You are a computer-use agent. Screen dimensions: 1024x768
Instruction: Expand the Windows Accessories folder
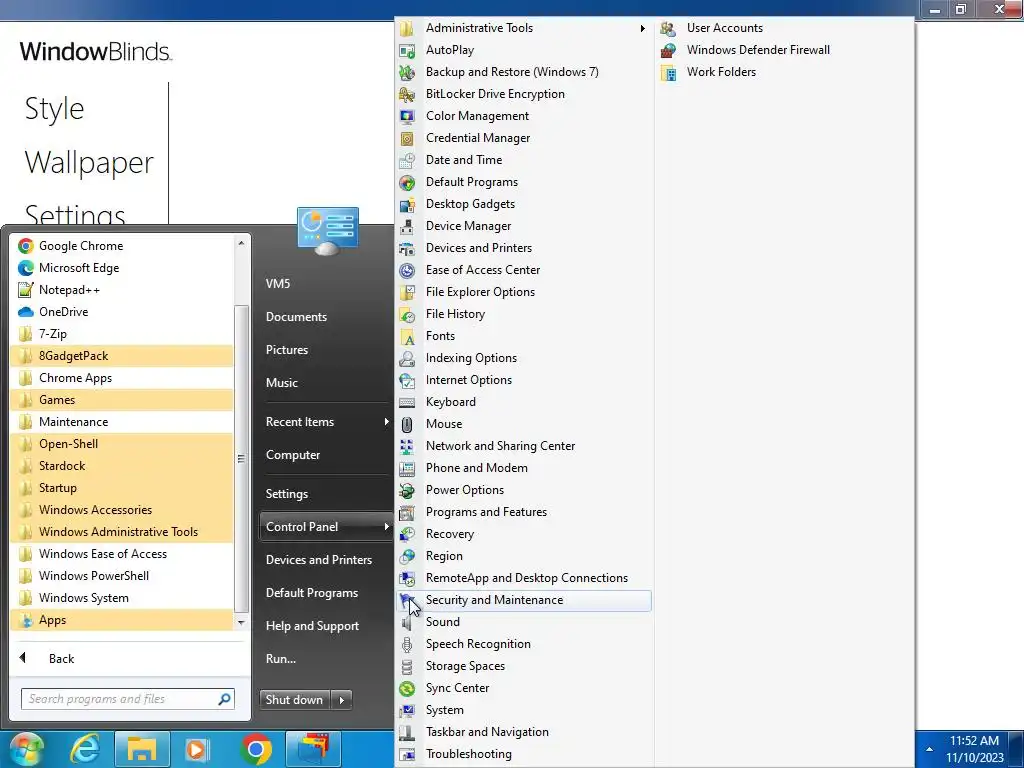point(122,510)
